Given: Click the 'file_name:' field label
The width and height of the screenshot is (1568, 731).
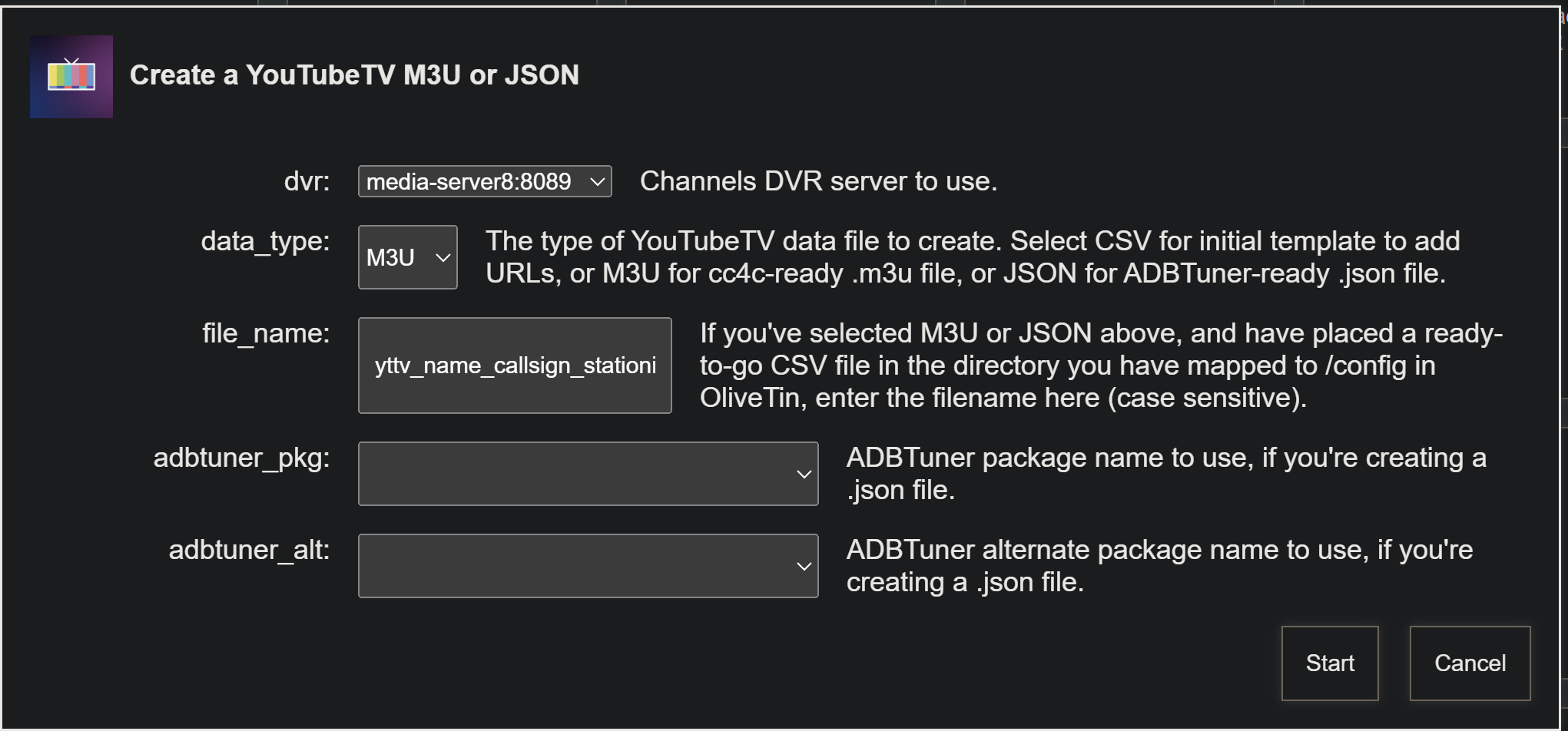Looking at the screenshot, I should coord(266,333).
